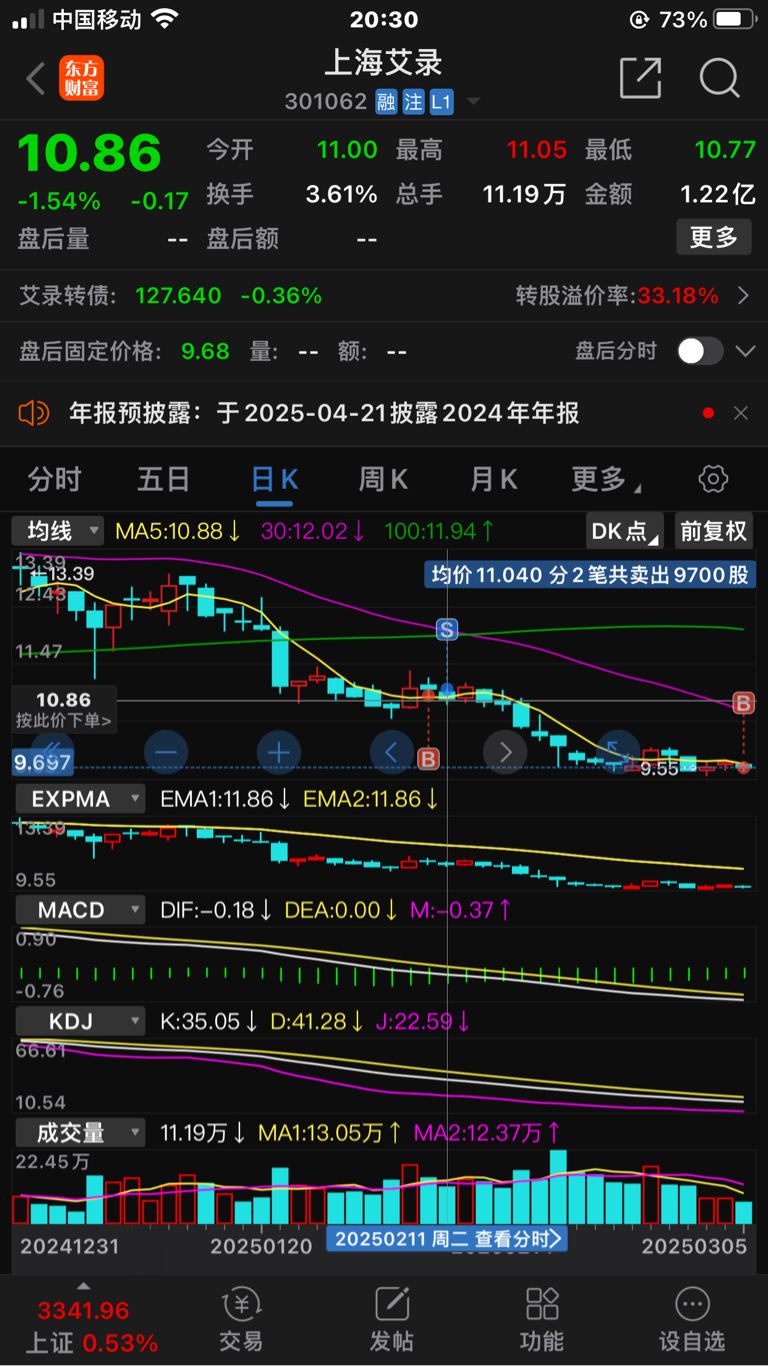
Task: Toggle the 盘后分时 switch
Action: [x=700, y=351]
